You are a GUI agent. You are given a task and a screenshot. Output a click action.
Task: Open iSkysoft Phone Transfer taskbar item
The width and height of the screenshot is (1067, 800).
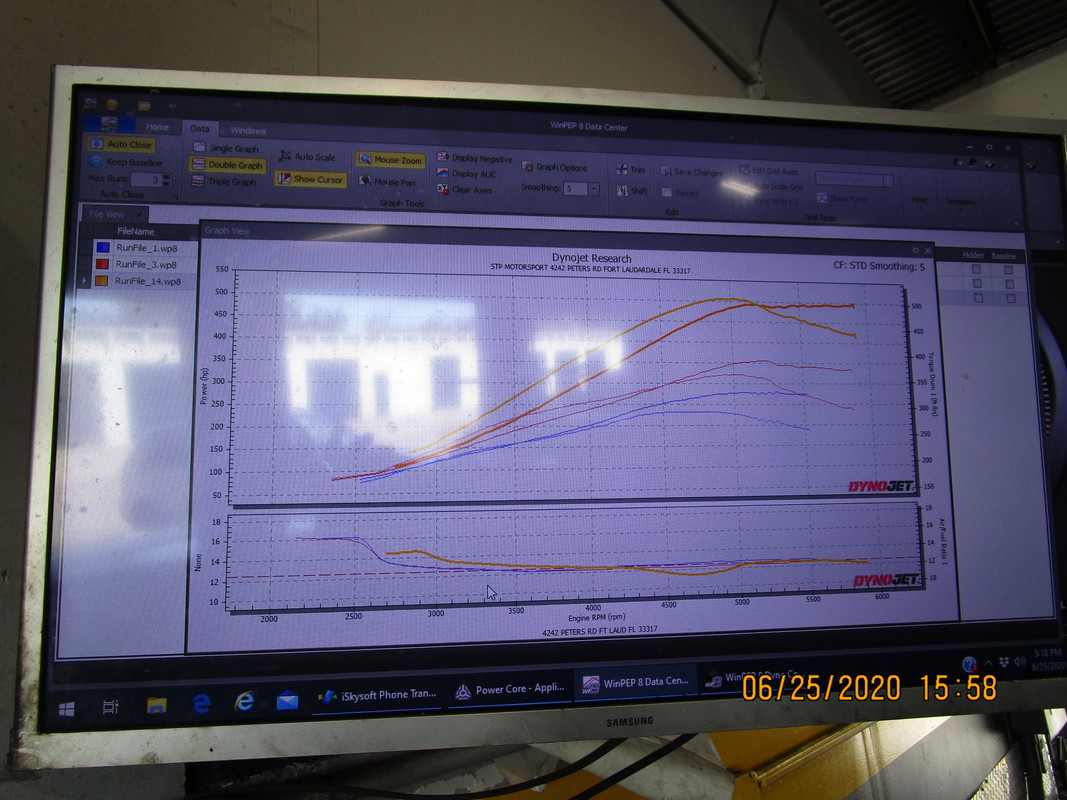[x=377, y=695]
